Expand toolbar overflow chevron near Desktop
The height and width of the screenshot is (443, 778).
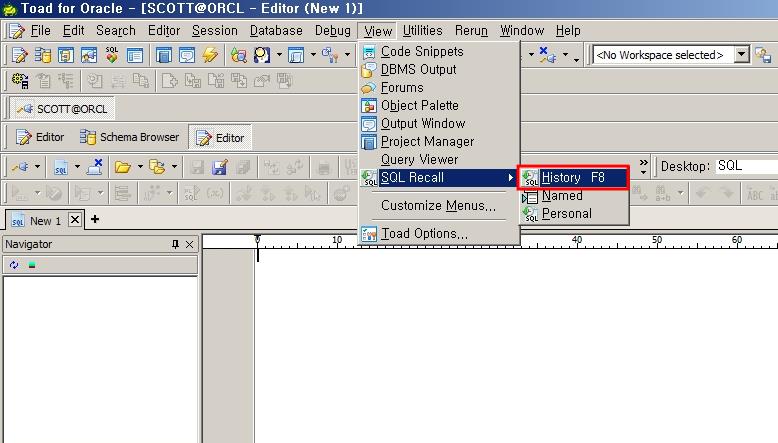pos(643,166)
